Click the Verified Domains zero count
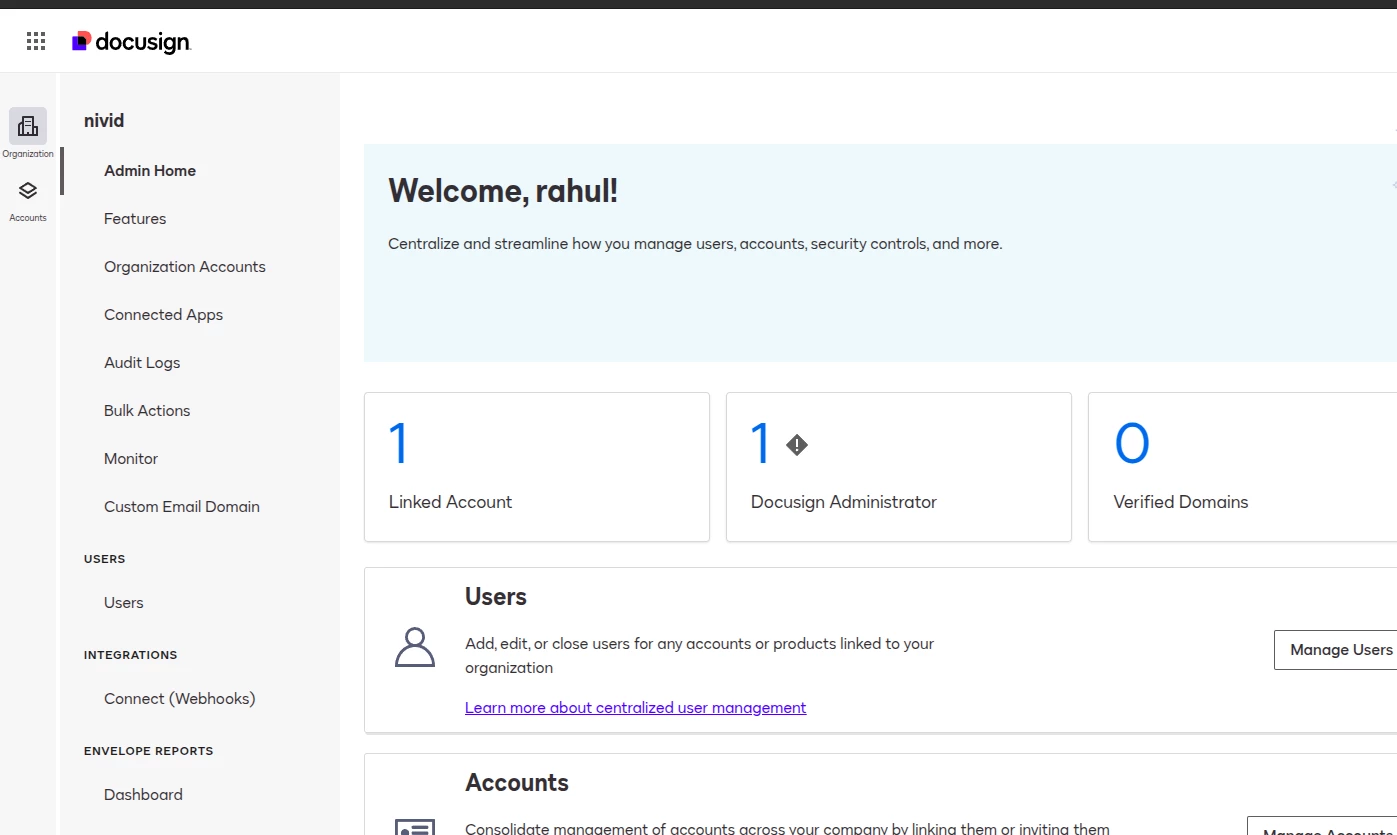This screenshot has width=1397, height=835. [1132, 444]
